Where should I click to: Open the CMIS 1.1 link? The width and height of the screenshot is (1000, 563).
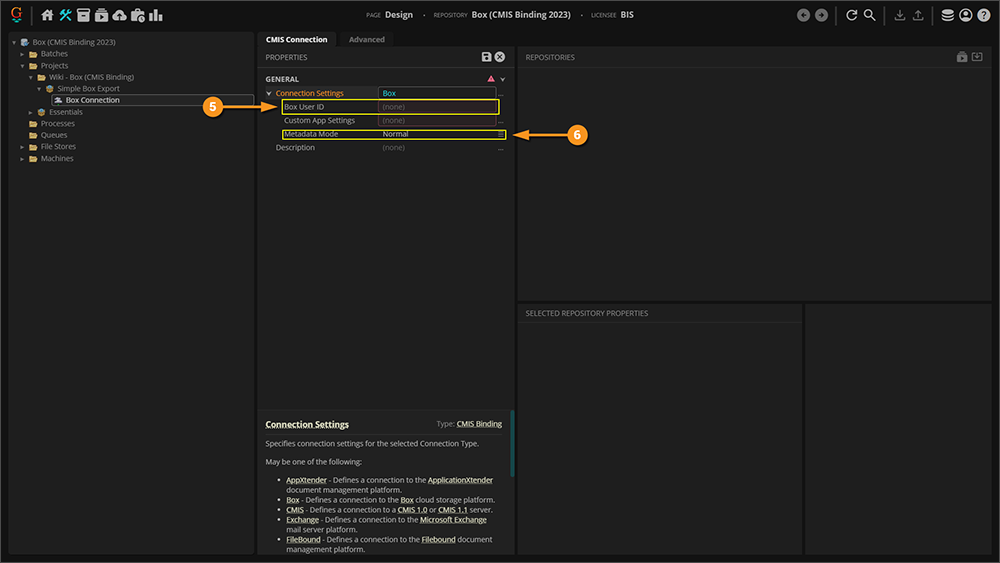tap(452, 509)
